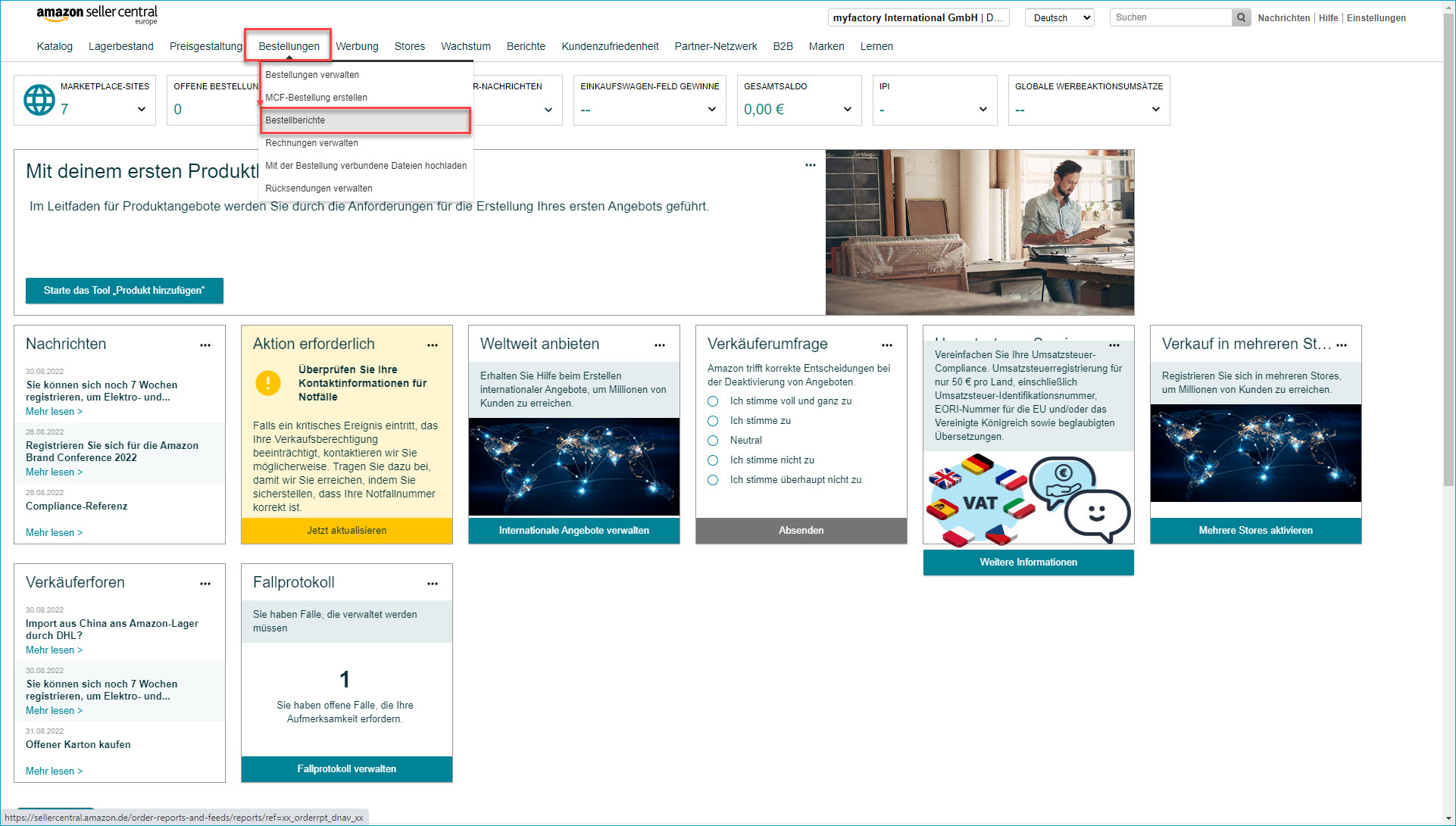Expand the Gesamtsaldo tile chevron
Screen dimensions: 1456x826
(x=848, y=110)
